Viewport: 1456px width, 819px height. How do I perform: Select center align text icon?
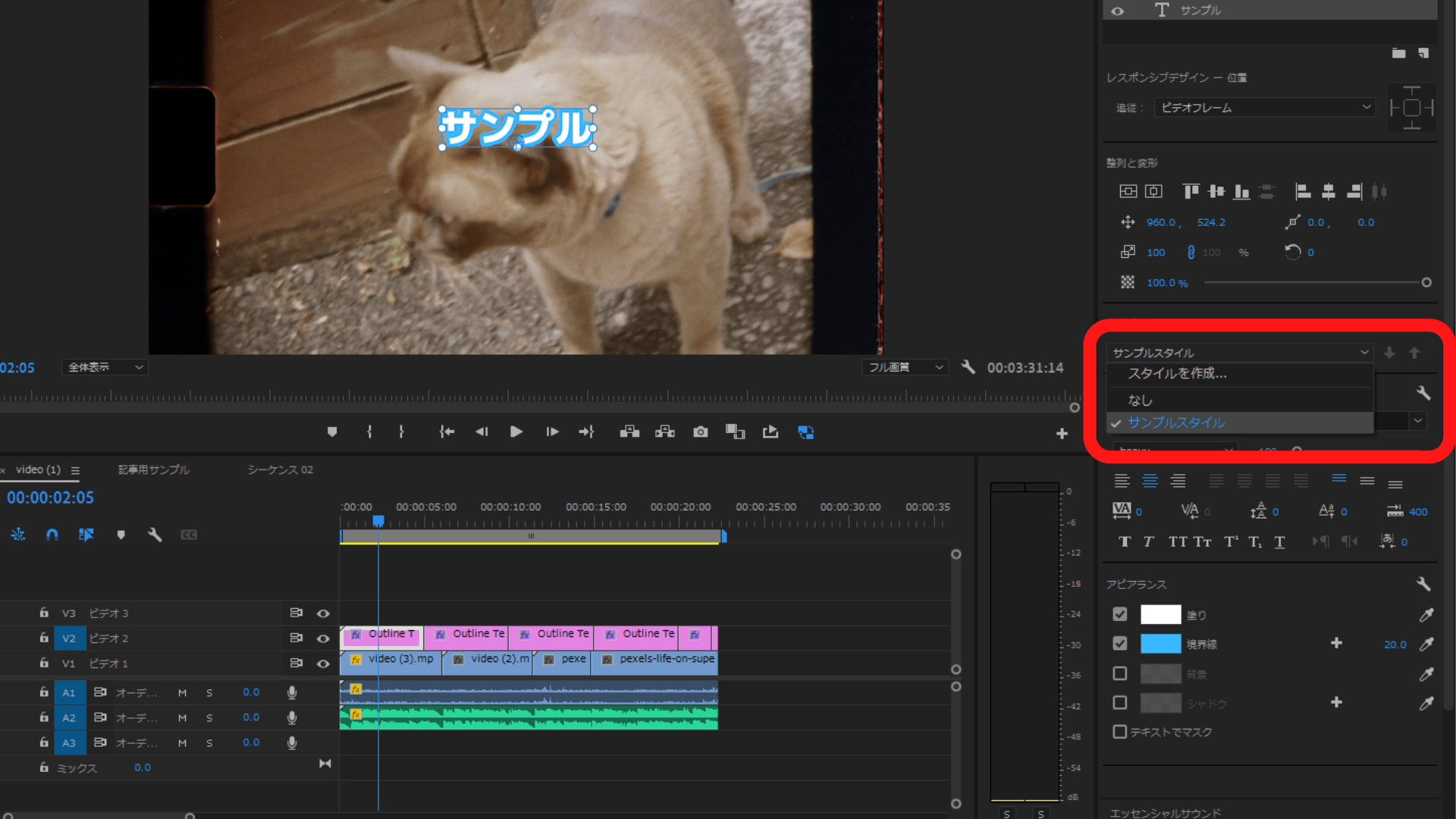click(1150, 481)
